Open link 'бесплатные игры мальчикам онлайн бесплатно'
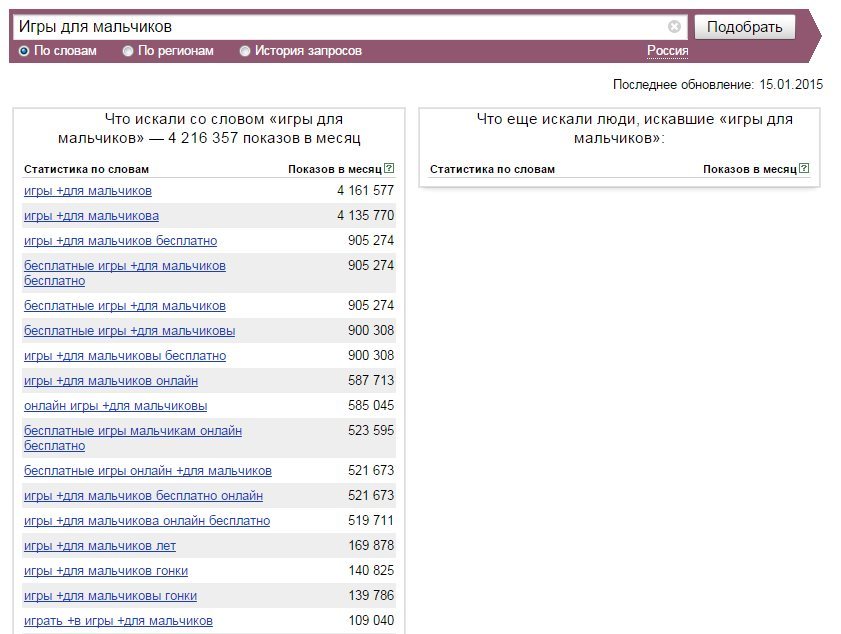Screen dimensions: 841x634 [x=132, y=438]
